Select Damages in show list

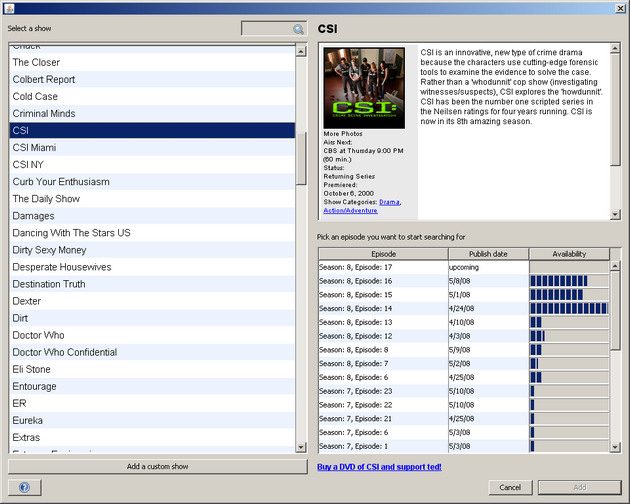point(152,216)
